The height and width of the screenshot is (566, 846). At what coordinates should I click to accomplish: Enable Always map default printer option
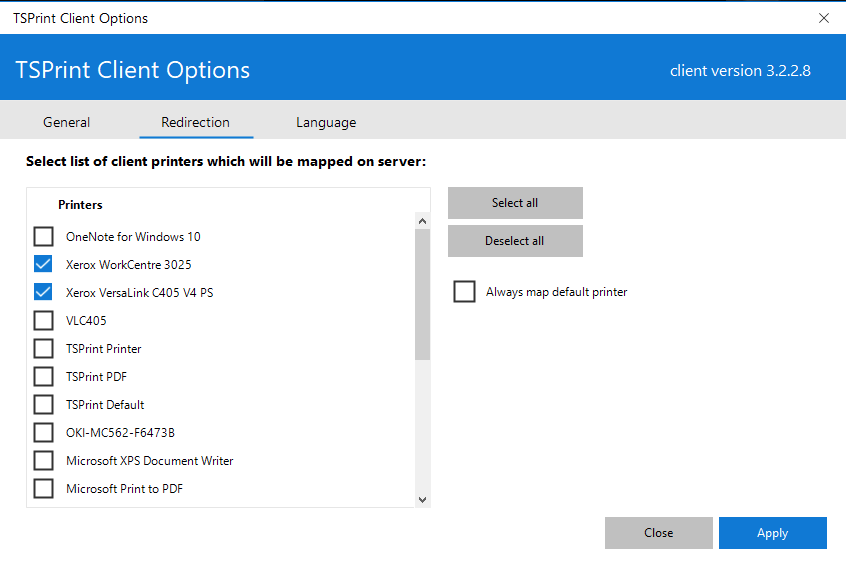click(x=465, y=292)
